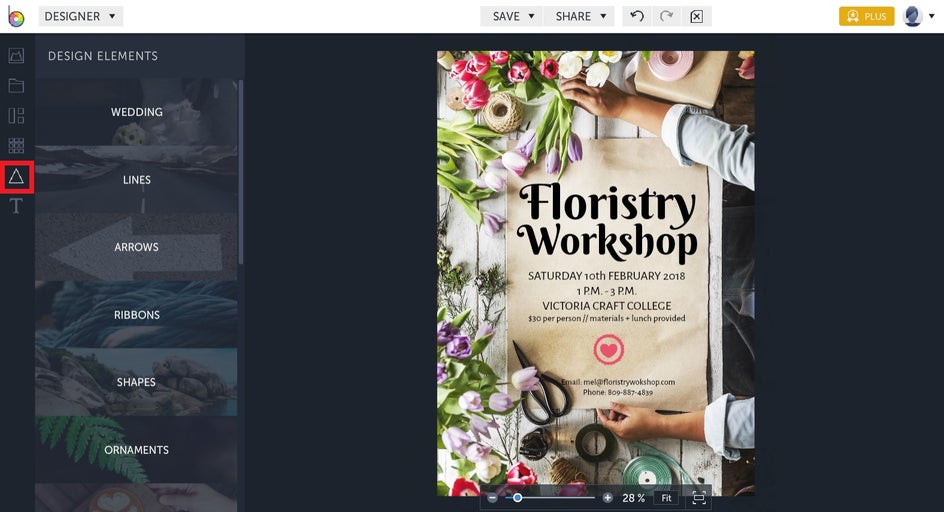Select the Design Elements triangle icon
Viewport: 944px width, 512px height.
(x=16, y=176)
